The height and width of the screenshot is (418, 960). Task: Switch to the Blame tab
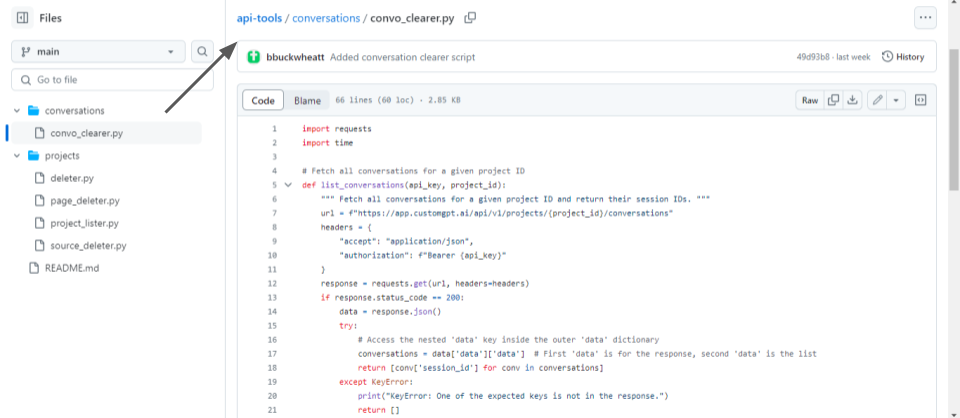coord(307,100)
